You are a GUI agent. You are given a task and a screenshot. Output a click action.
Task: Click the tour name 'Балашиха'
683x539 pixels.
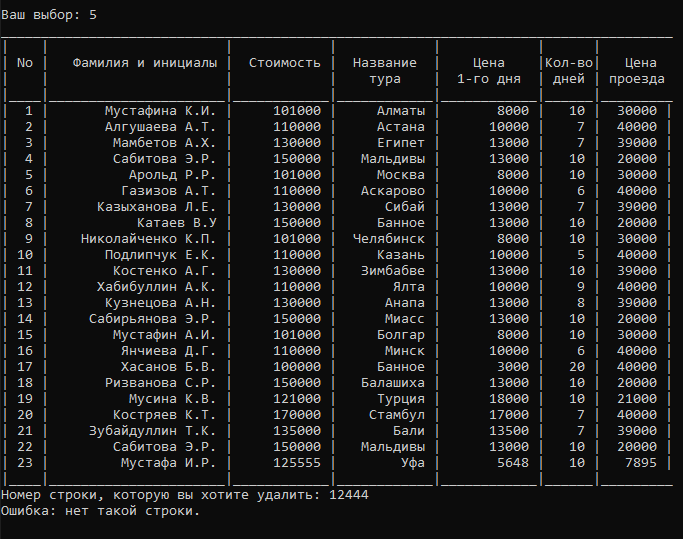[393, 383]
